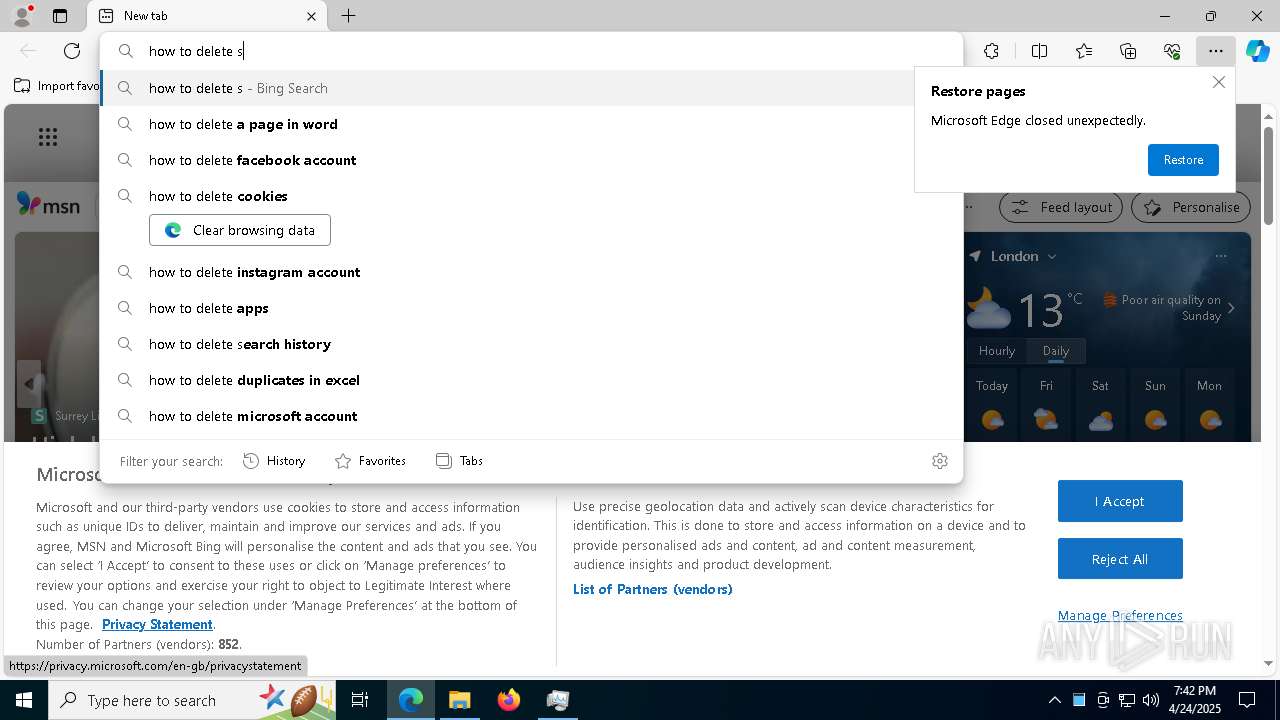This screenshot has width=1280, height=720.
Task: Switch weather view to Hourly tab
Action: (x=997, y=351)
